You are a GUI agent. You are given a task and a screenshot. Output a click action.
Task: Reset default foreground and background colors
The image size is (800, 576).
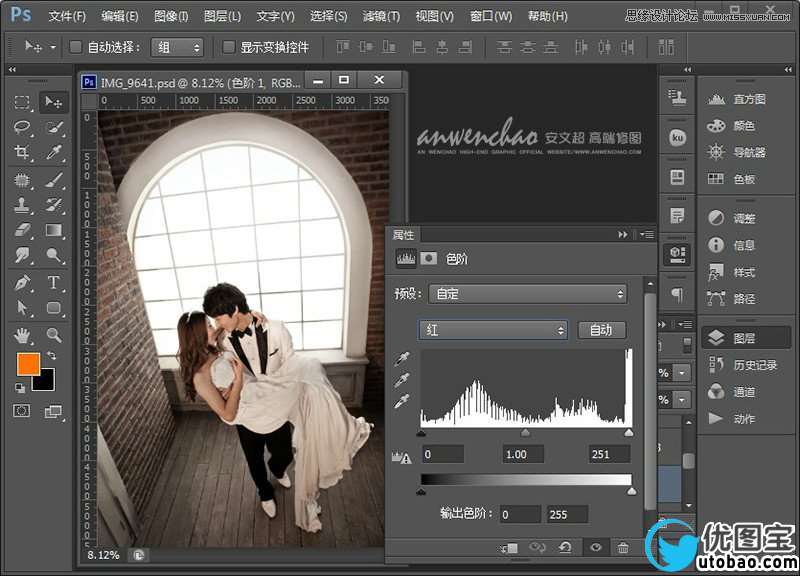[x=20, y=389]
